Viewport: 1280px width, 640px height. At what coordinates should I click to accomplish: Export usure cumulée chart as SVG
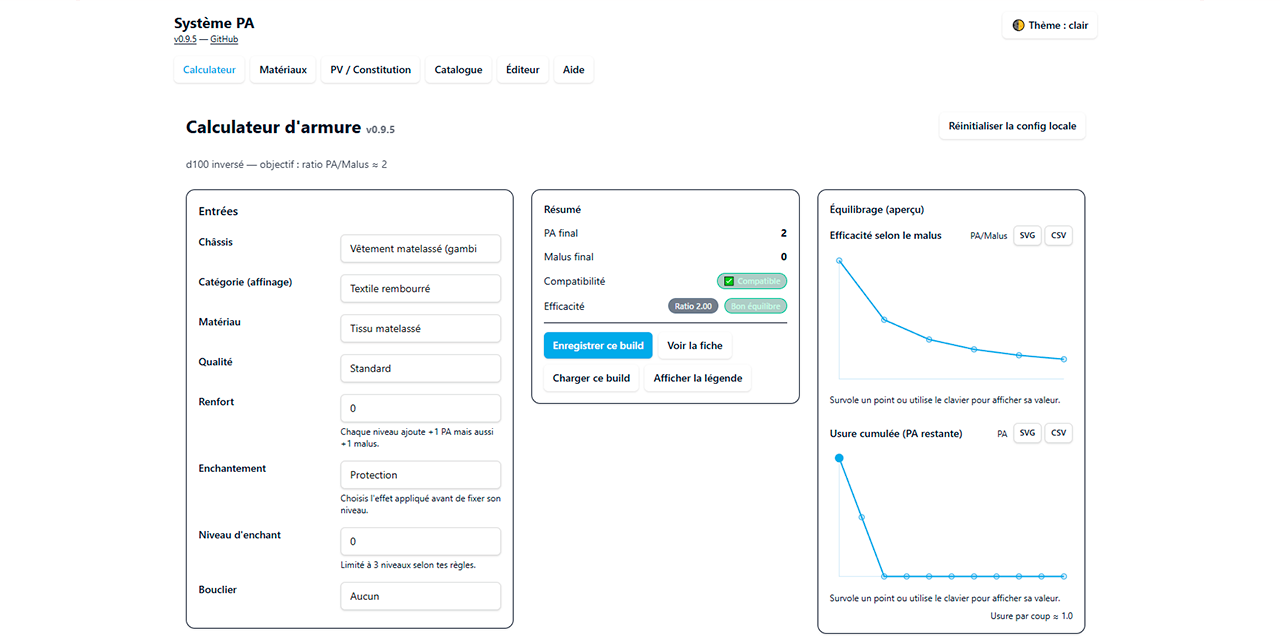(x=1027, y=434)
